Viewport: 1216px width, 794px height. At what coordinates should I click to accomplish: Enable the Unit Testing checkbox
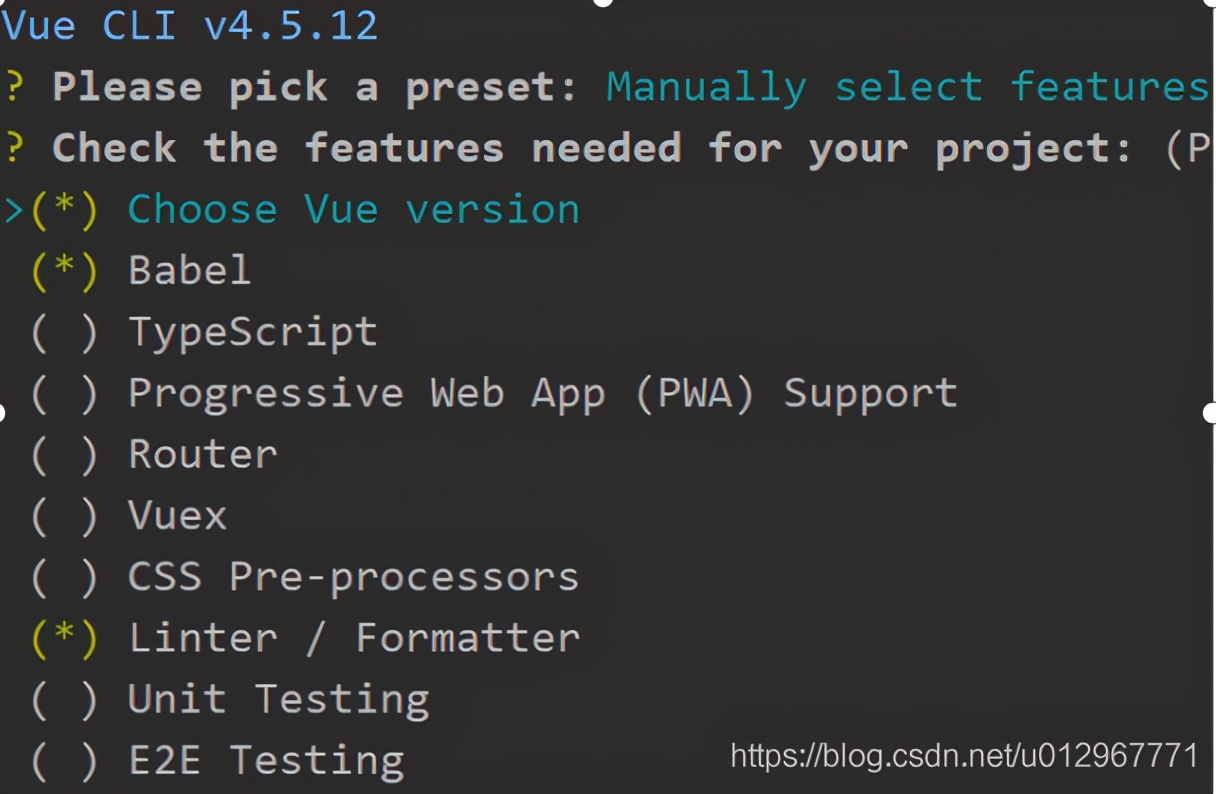[x=65, y=700]
